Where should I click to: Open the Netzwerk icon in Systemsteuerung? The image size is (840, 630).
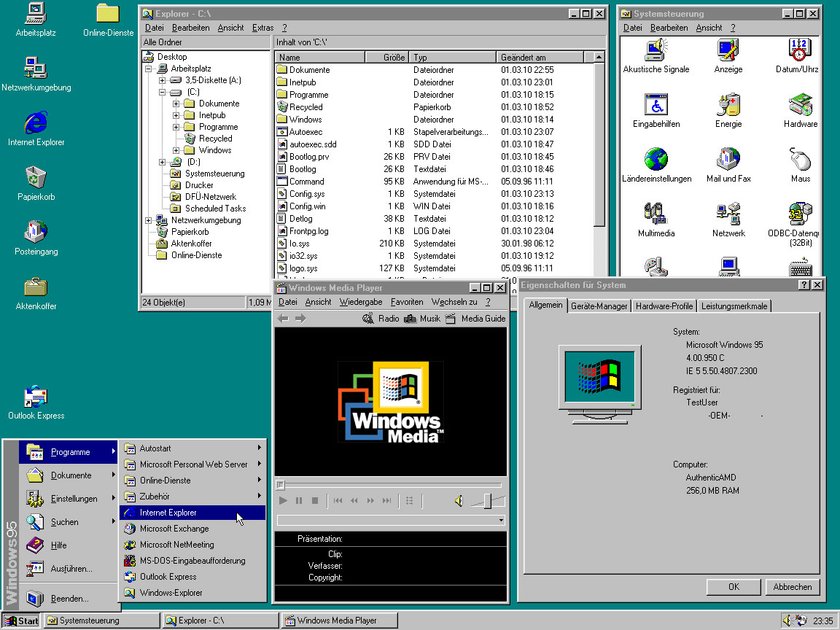[728, 215]
